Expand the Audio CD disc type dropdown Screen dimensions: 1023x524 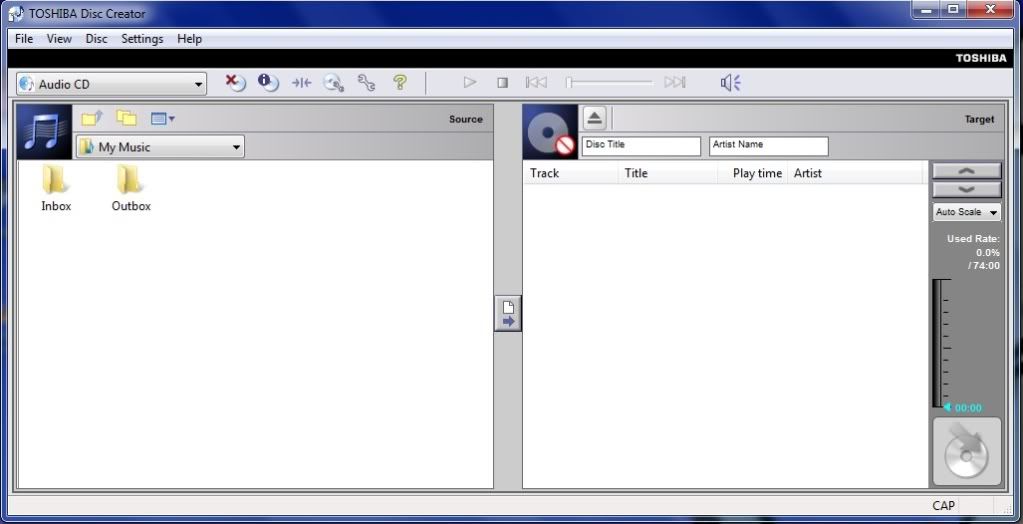[111, 84]
